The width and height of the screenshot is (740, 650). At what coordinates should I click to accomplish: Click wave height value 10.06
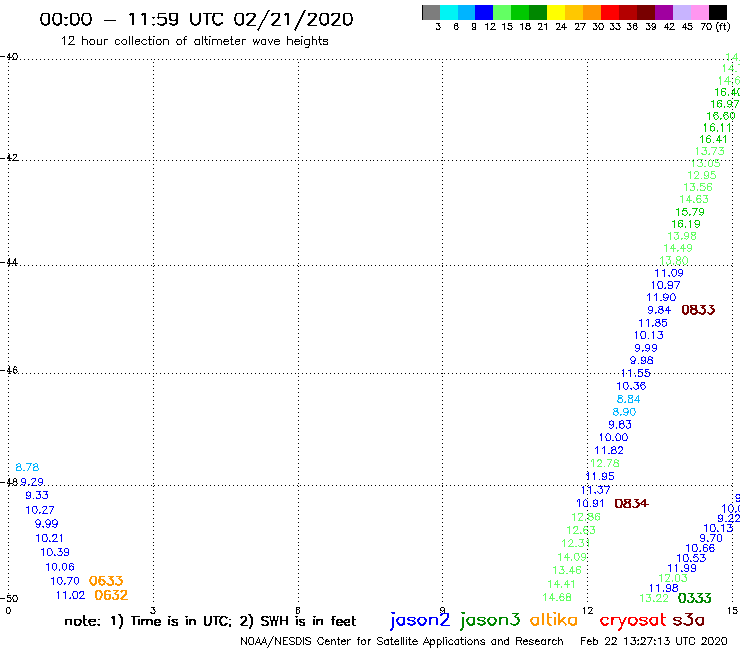(x=60, y=567)
